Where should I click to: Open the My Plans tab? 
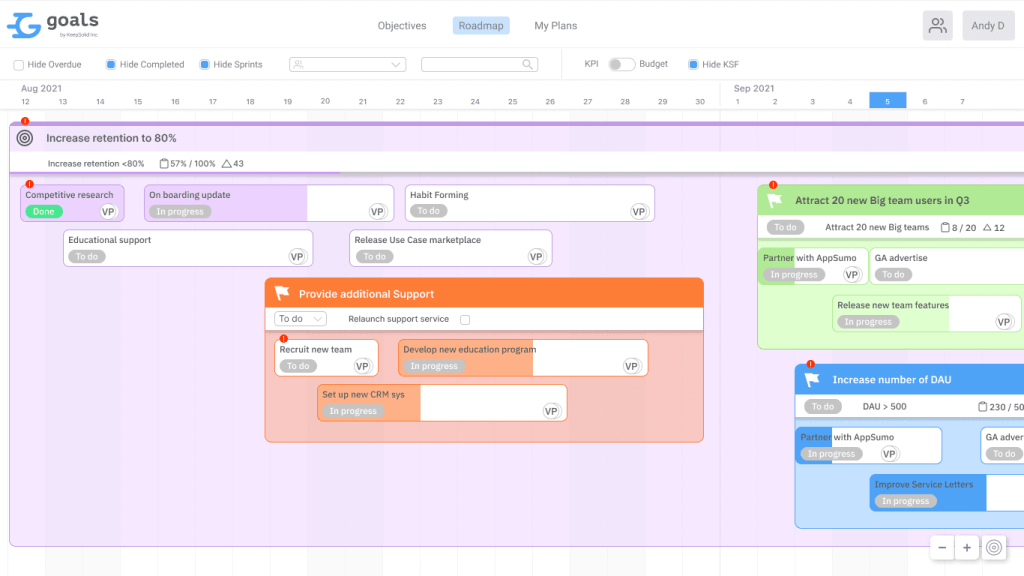[555, 25]
